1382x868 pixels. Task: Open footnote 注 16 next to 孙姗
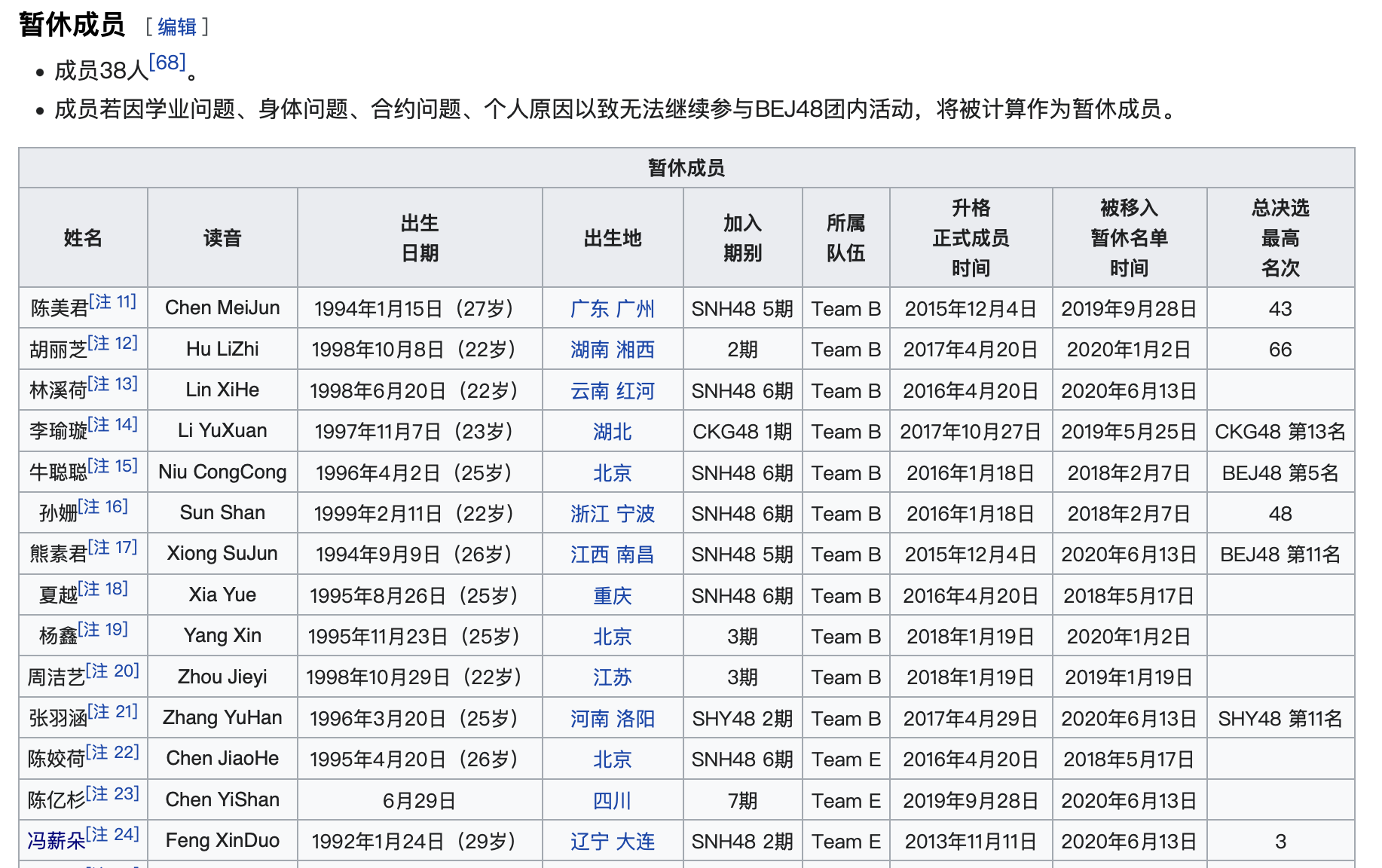click(x=103, y=506)
